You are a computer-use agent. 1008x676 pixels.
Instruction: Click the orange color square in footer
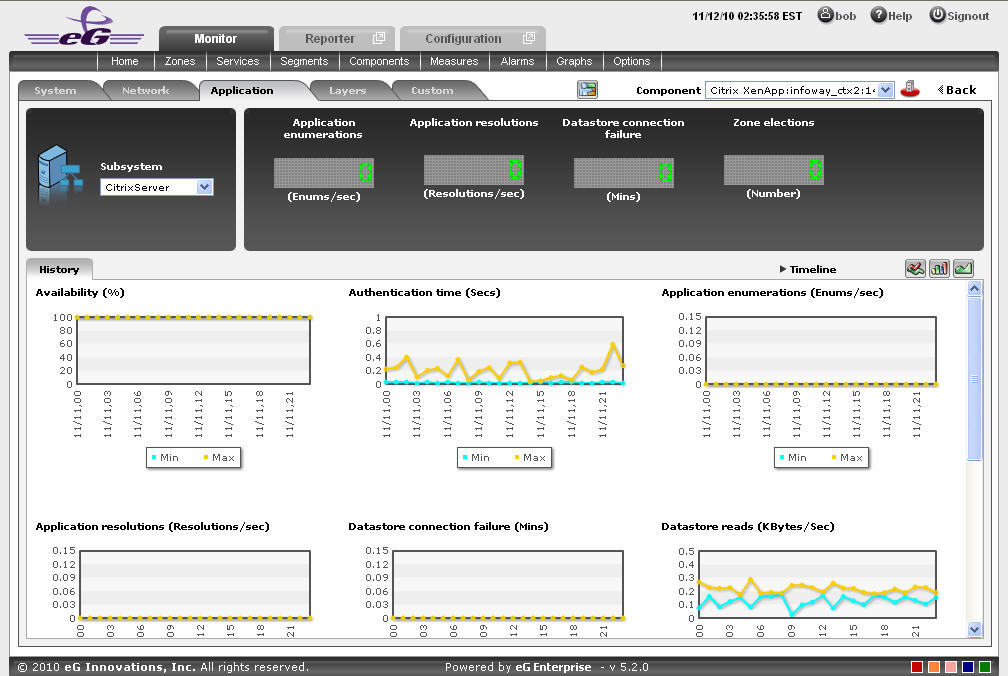click(x=934, y=668)
